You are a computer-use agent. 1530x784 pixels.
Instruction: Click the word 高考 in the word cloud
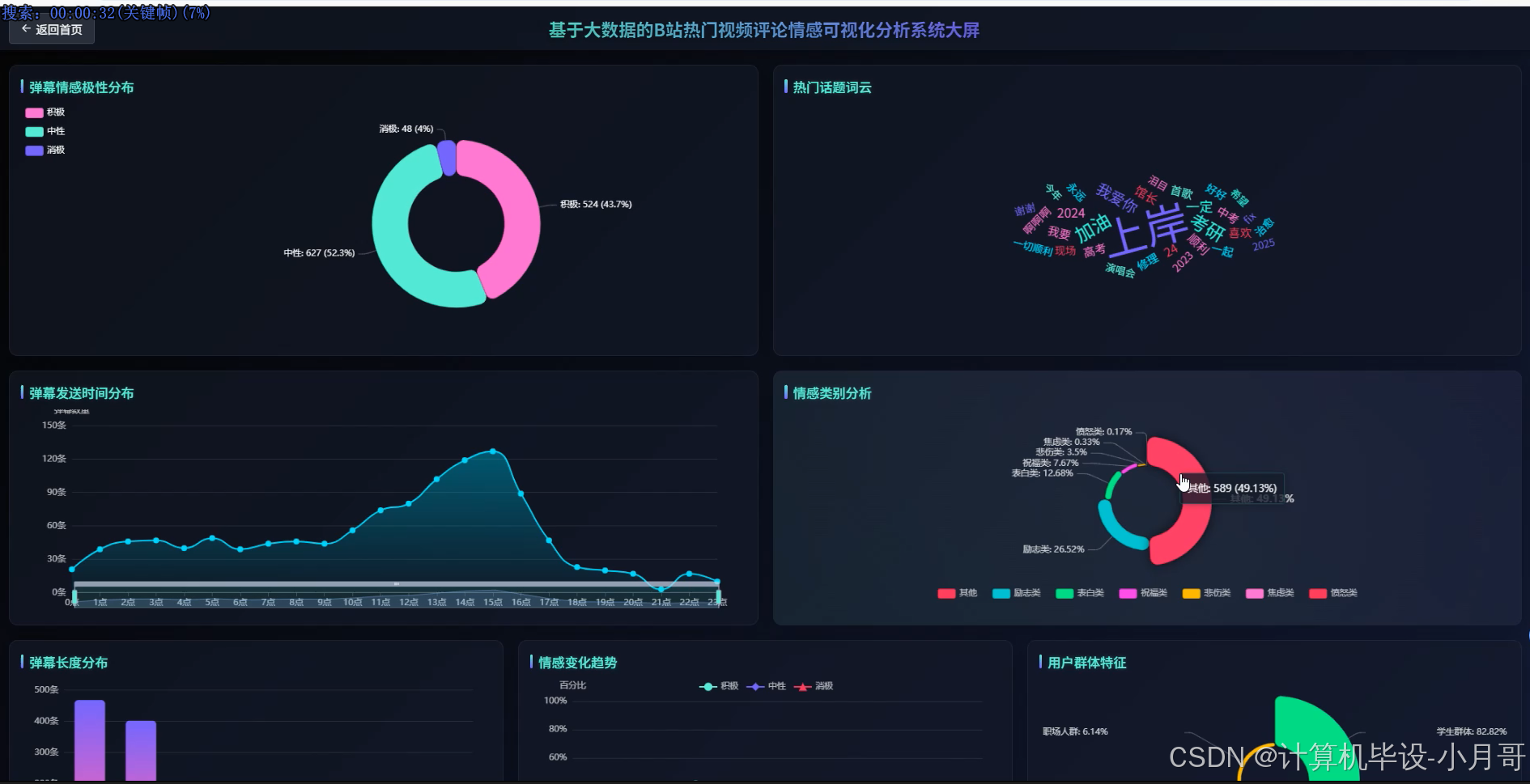pyautogui.click(x=1094, y=251)
